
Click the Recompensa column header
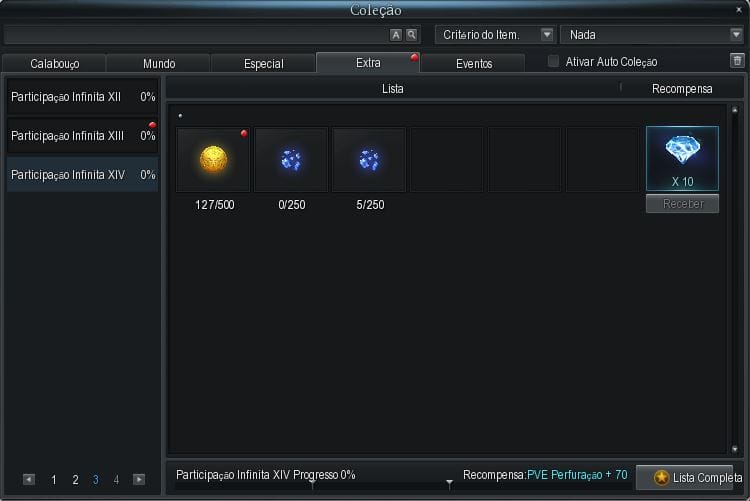682,89
